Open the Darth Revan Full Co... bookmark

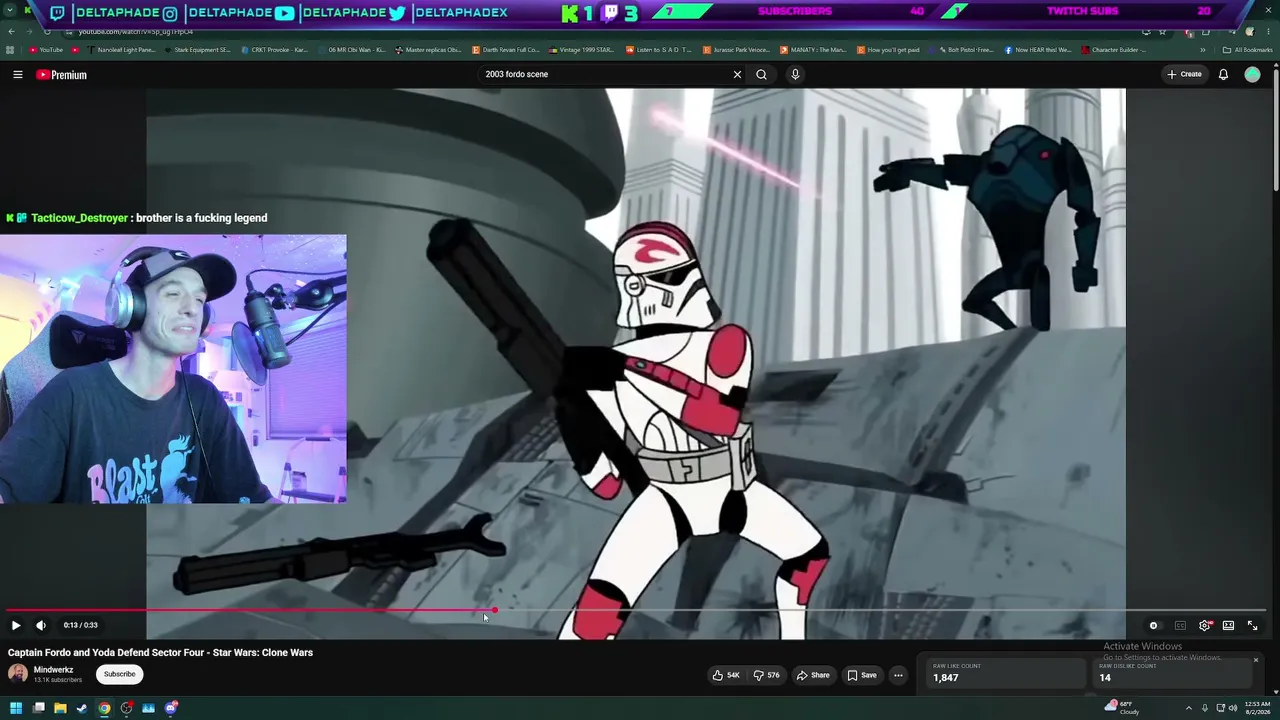click(505, 50)
